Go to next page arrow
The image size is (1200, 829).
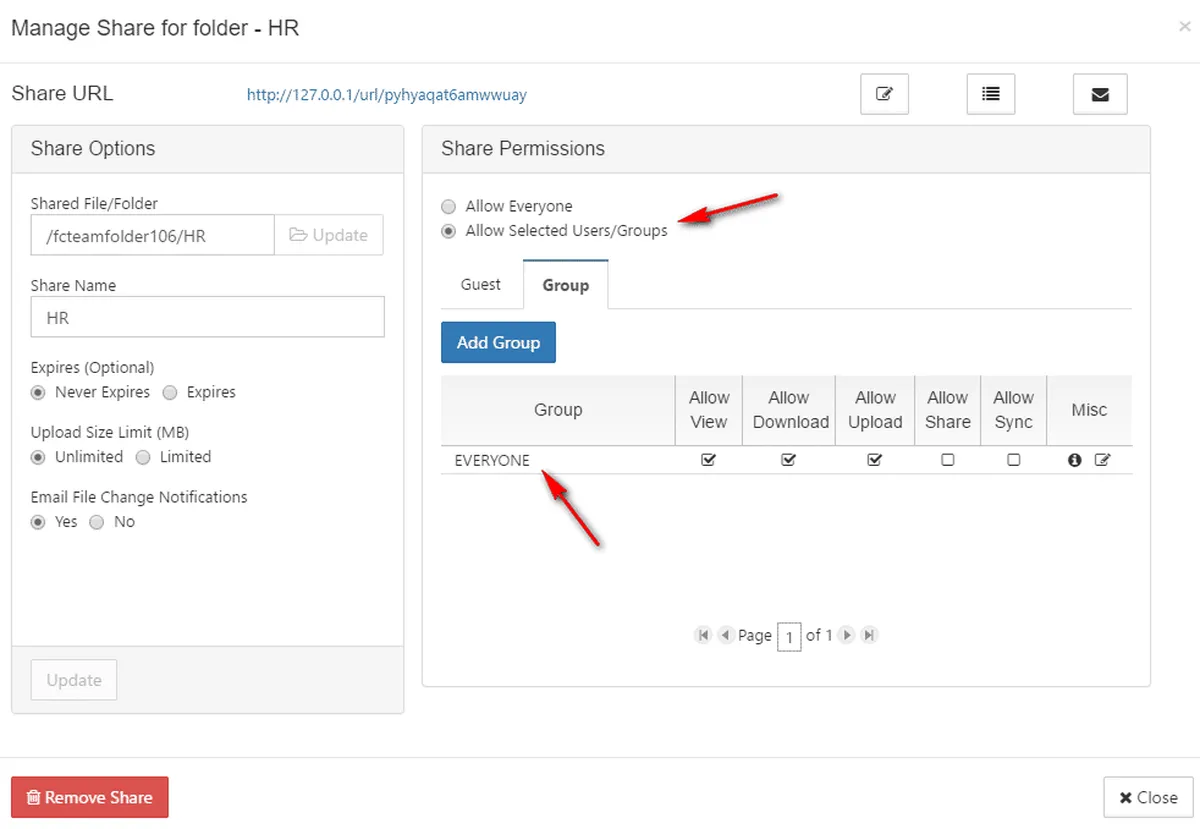[x=847, y=635]
